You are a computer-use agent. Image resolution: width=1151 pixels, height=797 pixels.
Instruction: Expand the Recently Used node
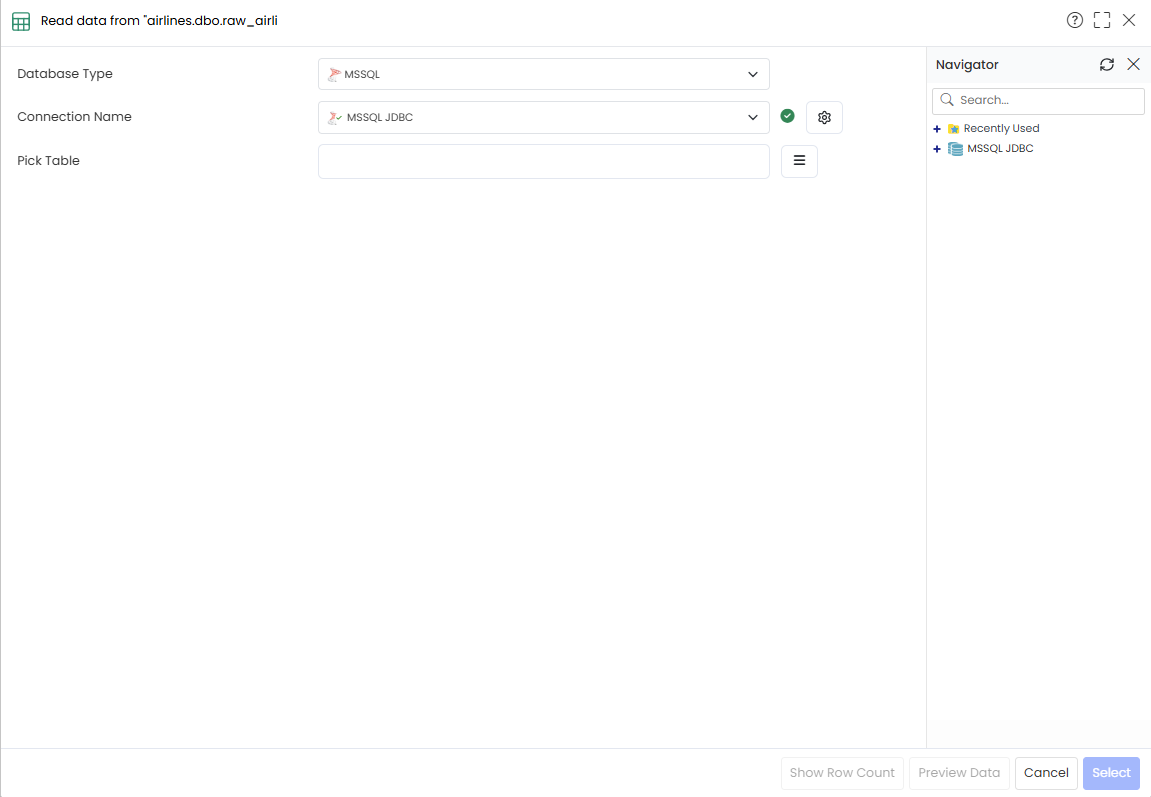(x=937, y=129)
